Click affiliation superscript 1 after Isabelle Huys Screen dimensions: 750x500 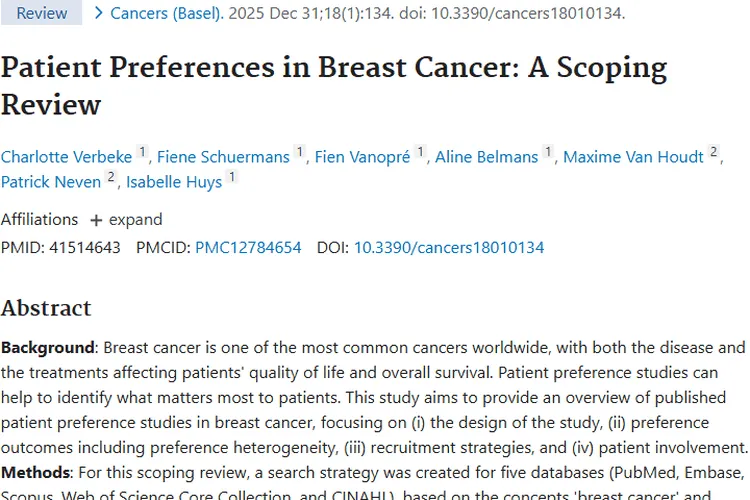coord(232,177)
